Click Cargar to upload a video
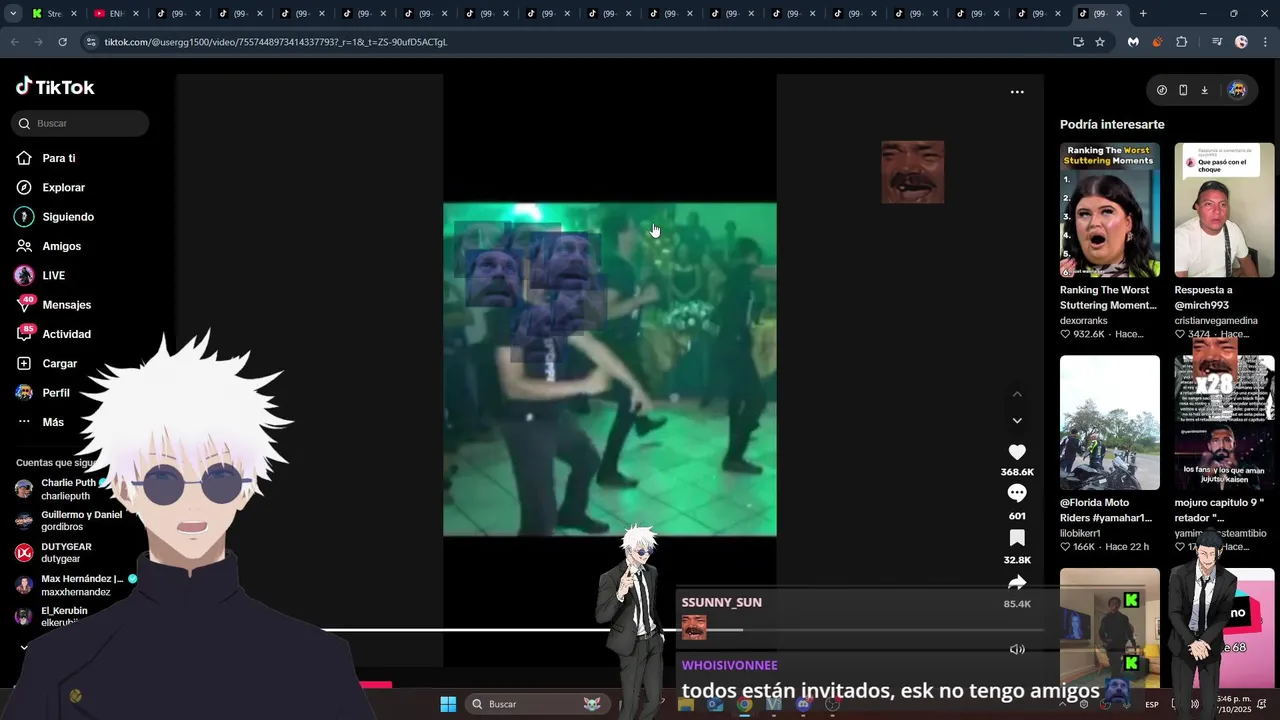1280x720 pixels. click(59, 363)
